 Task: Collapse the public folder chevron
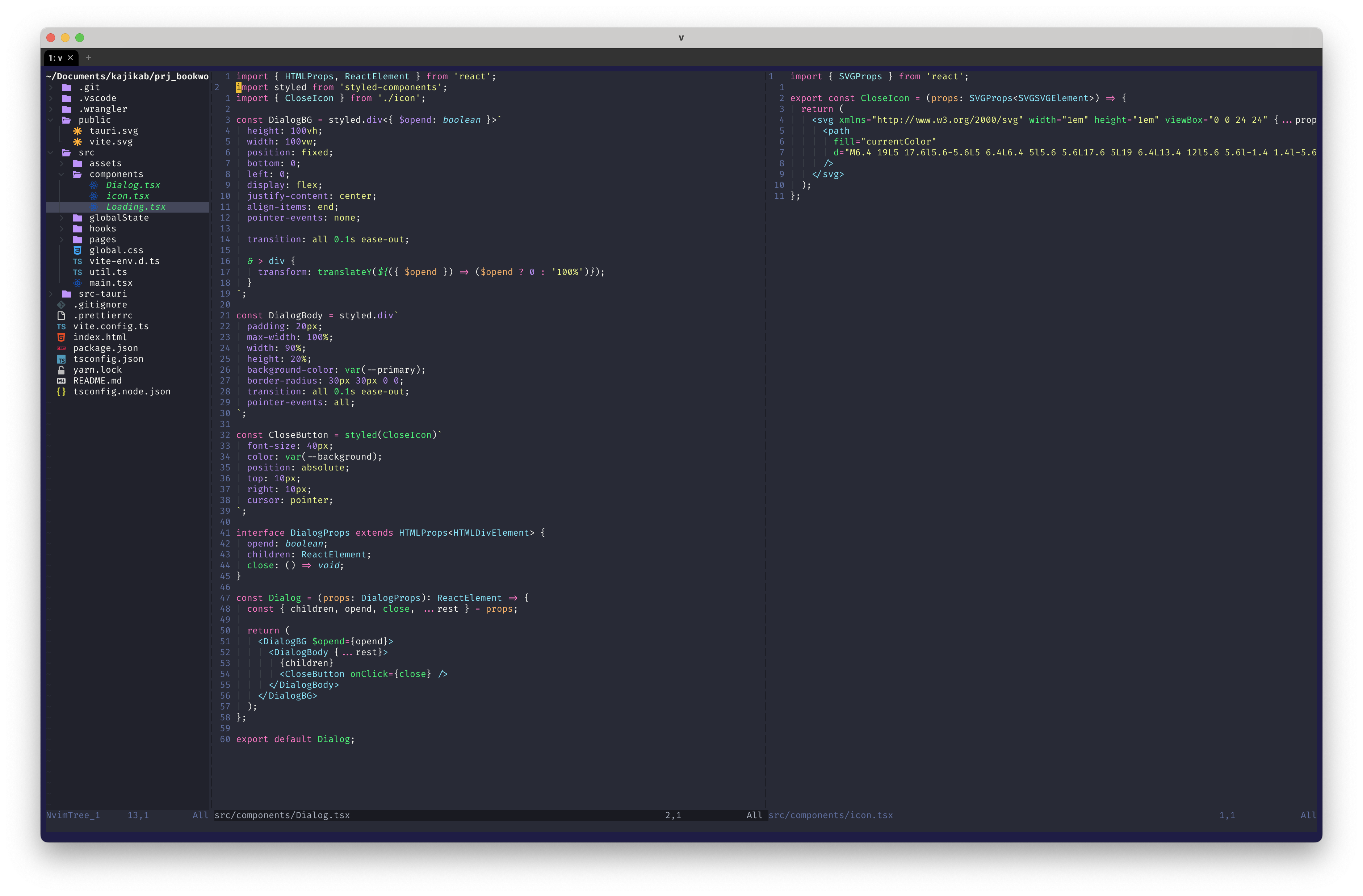[x=50, y=120]
